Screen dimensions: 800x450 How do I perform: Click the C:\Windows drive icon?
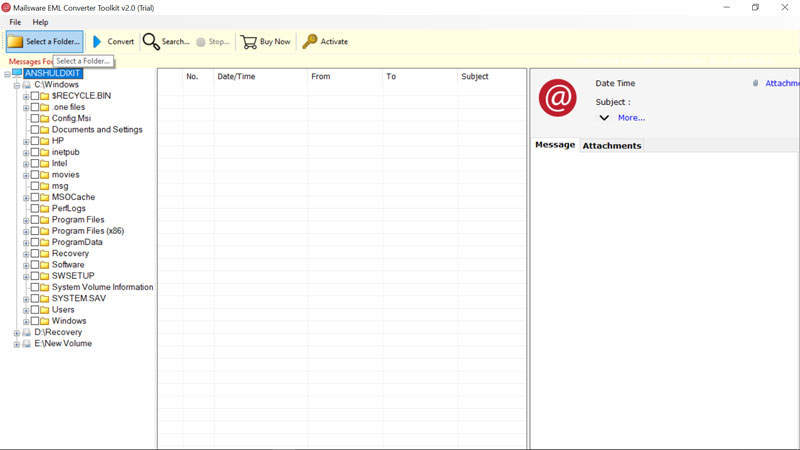(27, 85)
